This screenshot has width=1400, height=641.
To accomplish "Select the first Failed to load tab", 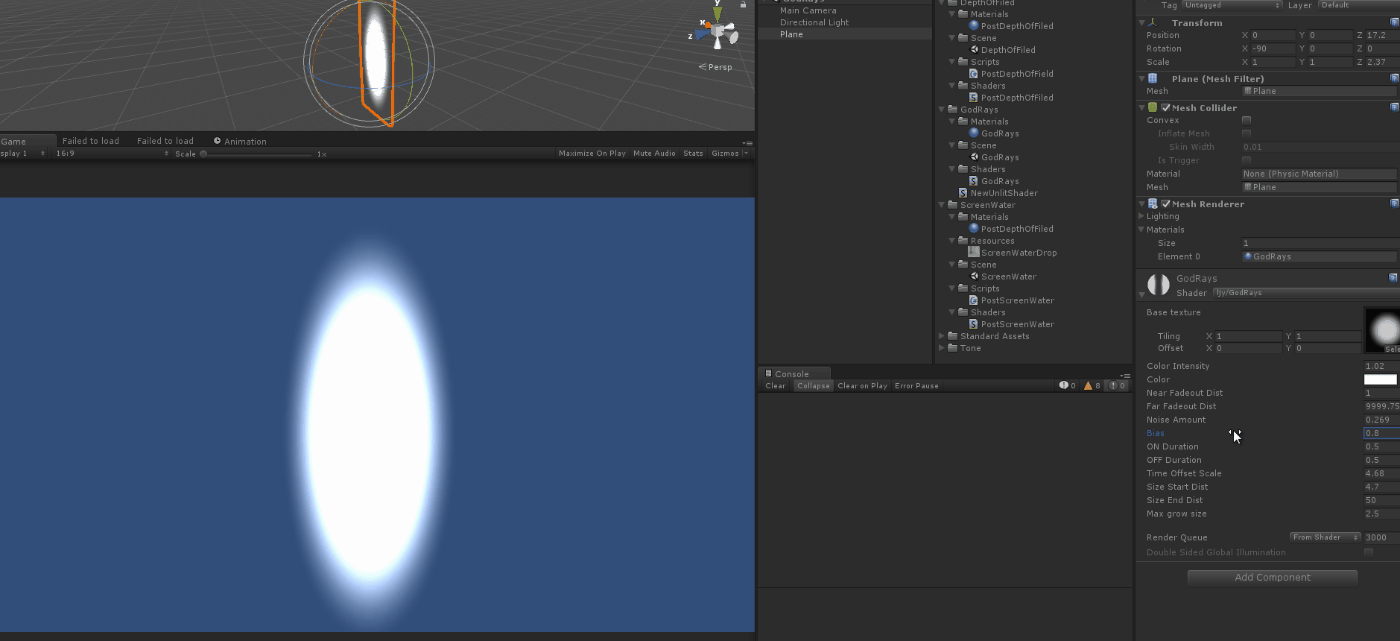I will coord(91,141).
